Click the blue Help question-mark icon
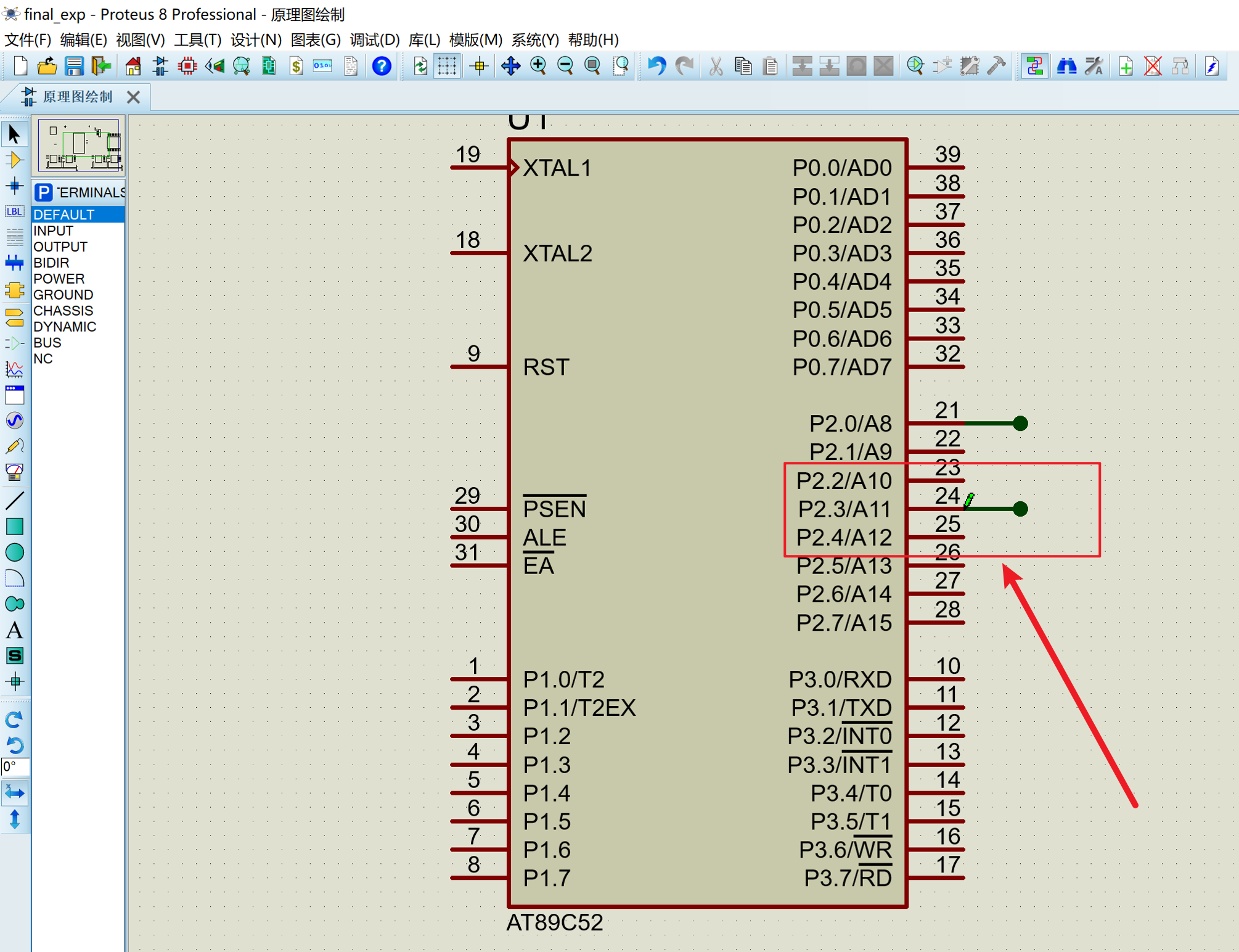Screen dimensions: 1239x952 [x=382, y=66]
